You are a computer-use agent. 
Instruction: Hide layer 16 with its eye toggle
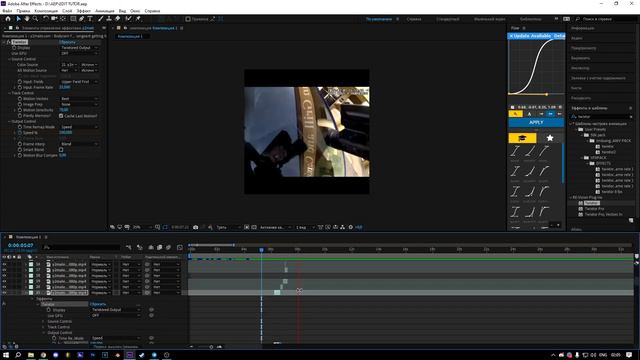point(4,264)
